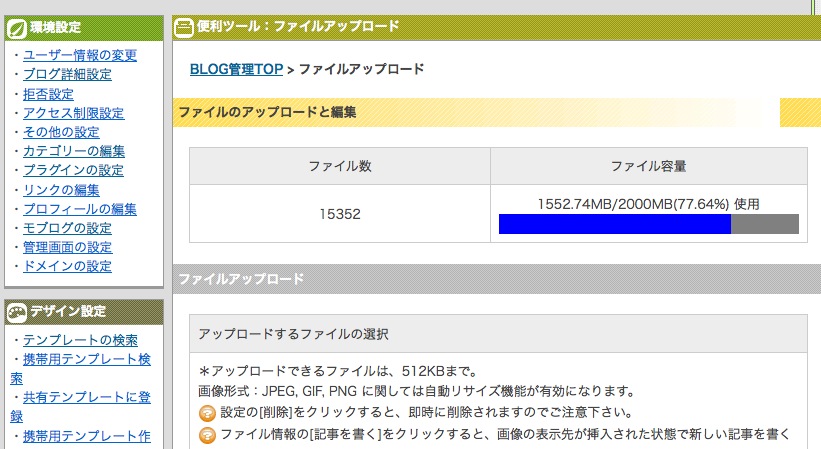Open 管理画面の設定 link
The width and height of the screenshot is (821, 449).
pos(67,247)
